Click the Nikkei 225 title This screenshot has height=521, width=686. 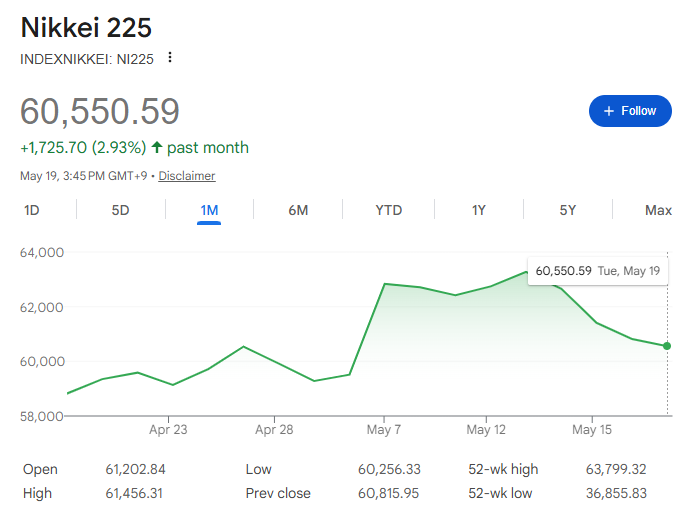point(86,28)
